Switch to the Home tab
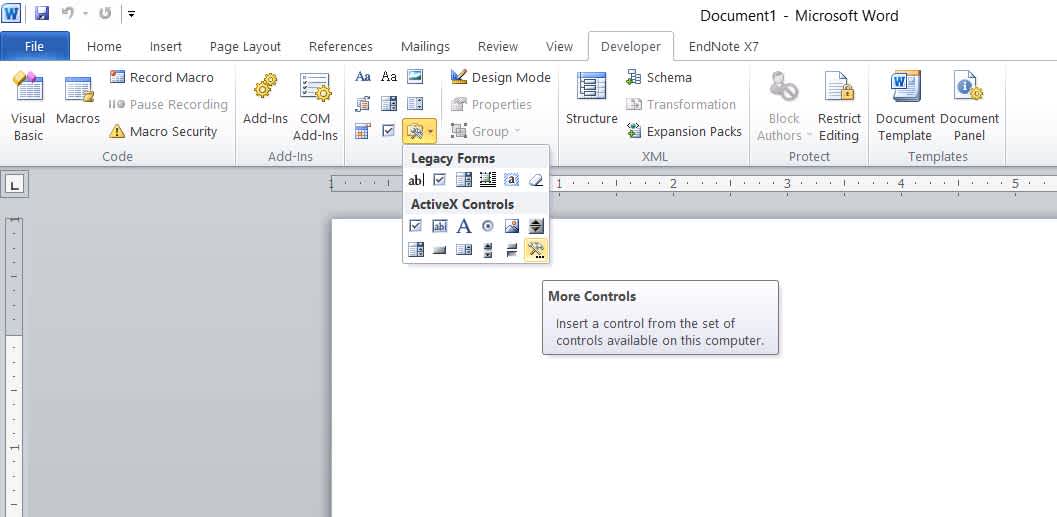The width and height of the screenshot is (1057, 517). tap(104, 47)
